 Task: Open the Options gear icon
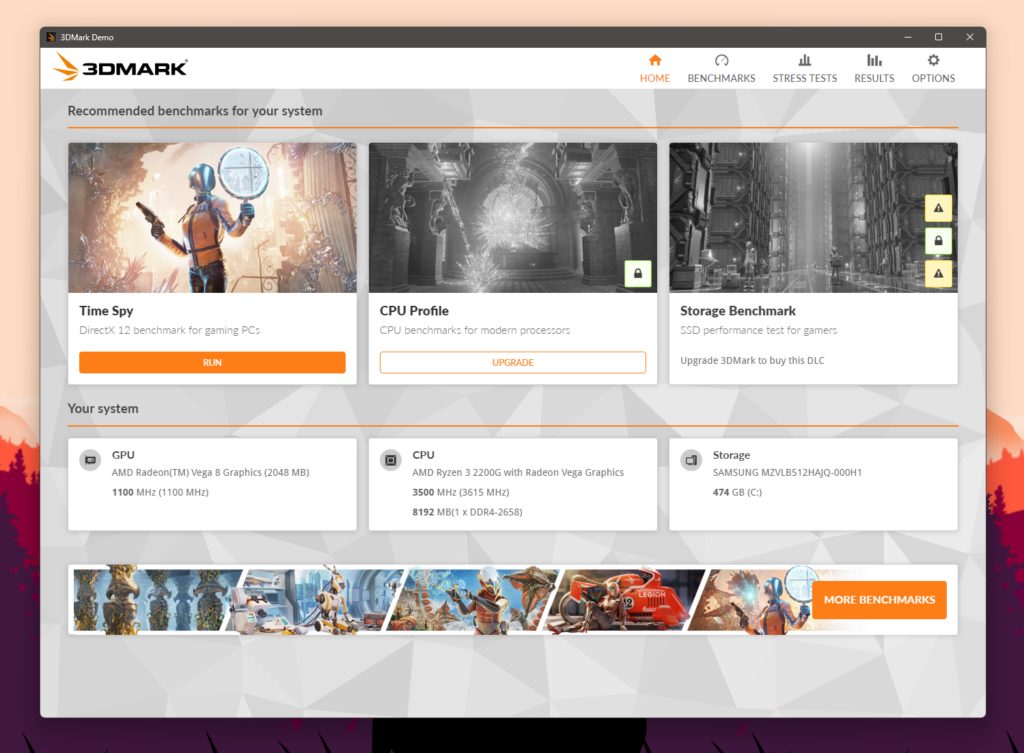coord(932,60)
